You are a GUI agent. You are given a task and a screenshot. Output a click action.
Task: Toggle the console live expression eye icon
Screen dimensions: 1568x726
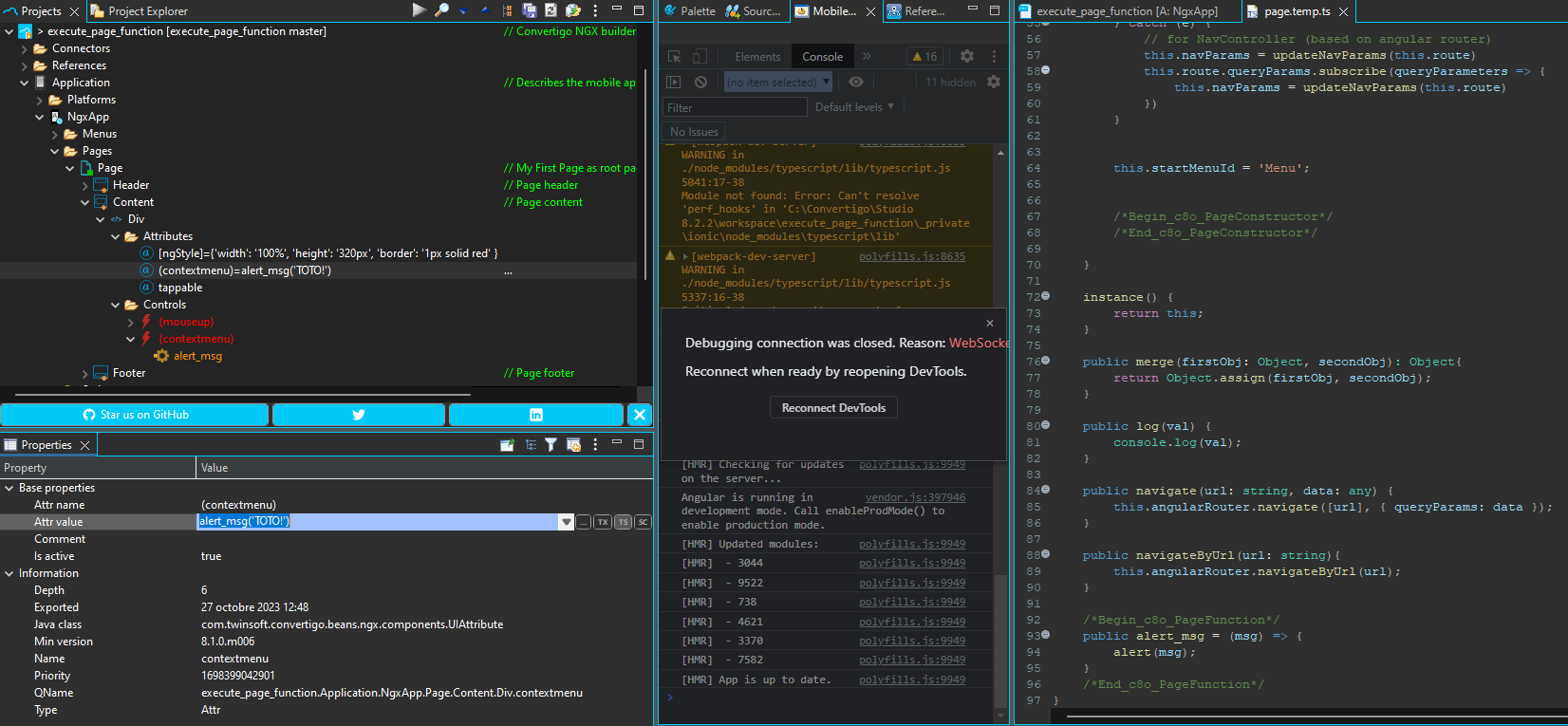point(856,83)
